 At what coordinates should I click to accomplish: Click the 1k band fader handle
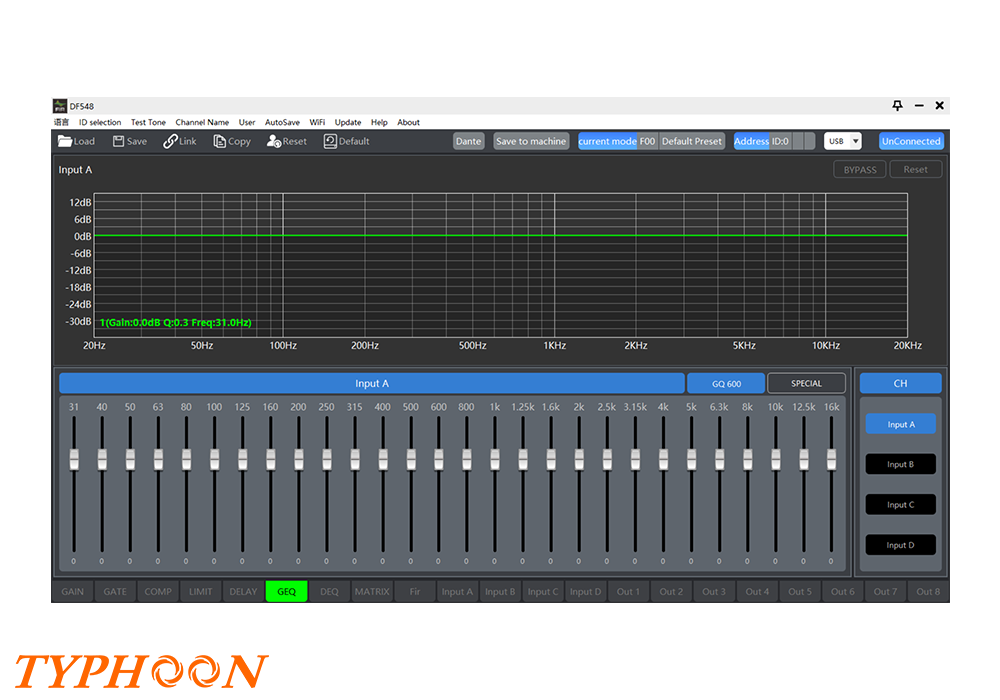(x=494, y=459)
